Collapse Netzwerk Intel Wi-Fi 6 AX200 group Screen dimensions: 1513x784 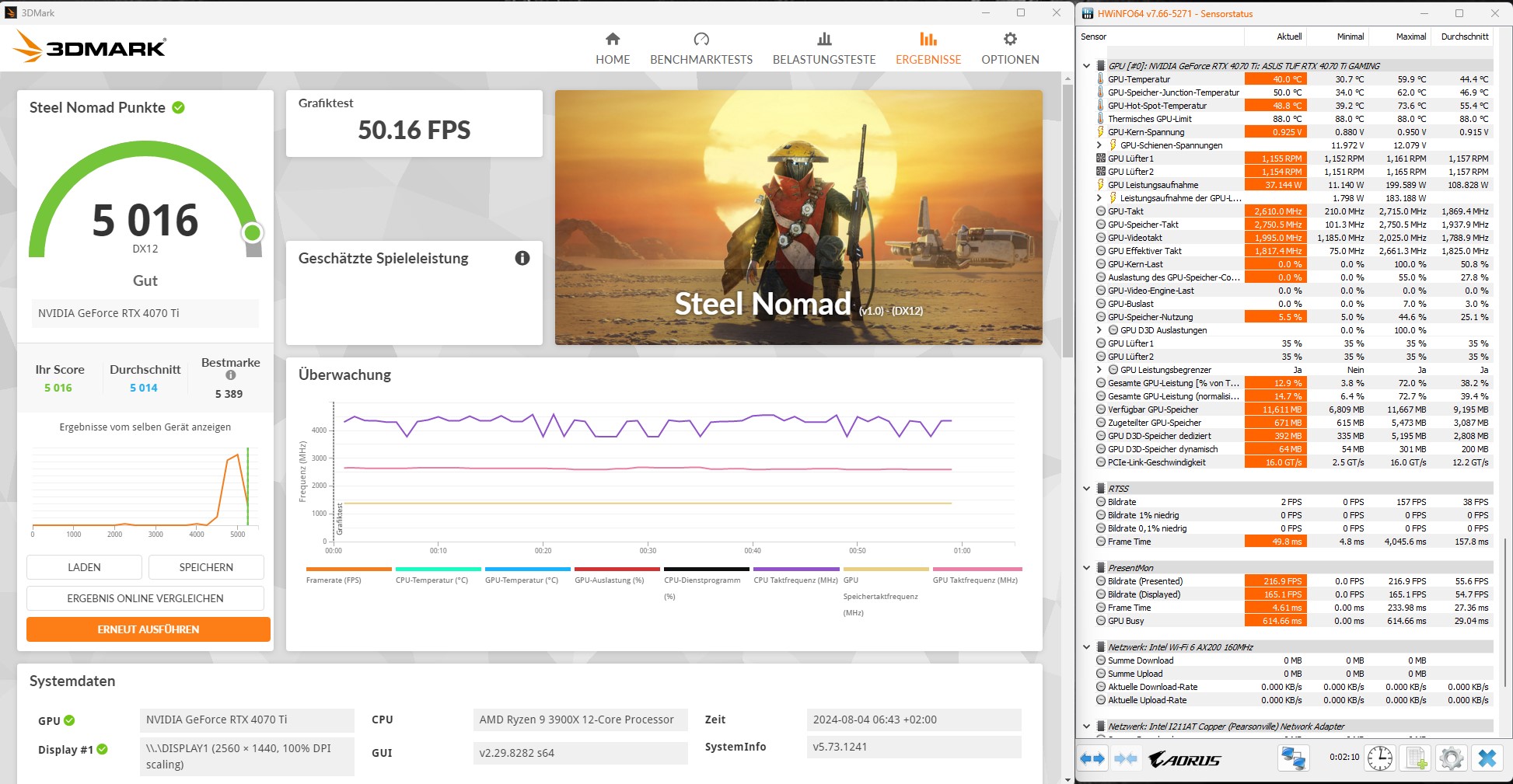pyautogui.click(x=1086, y=647)
